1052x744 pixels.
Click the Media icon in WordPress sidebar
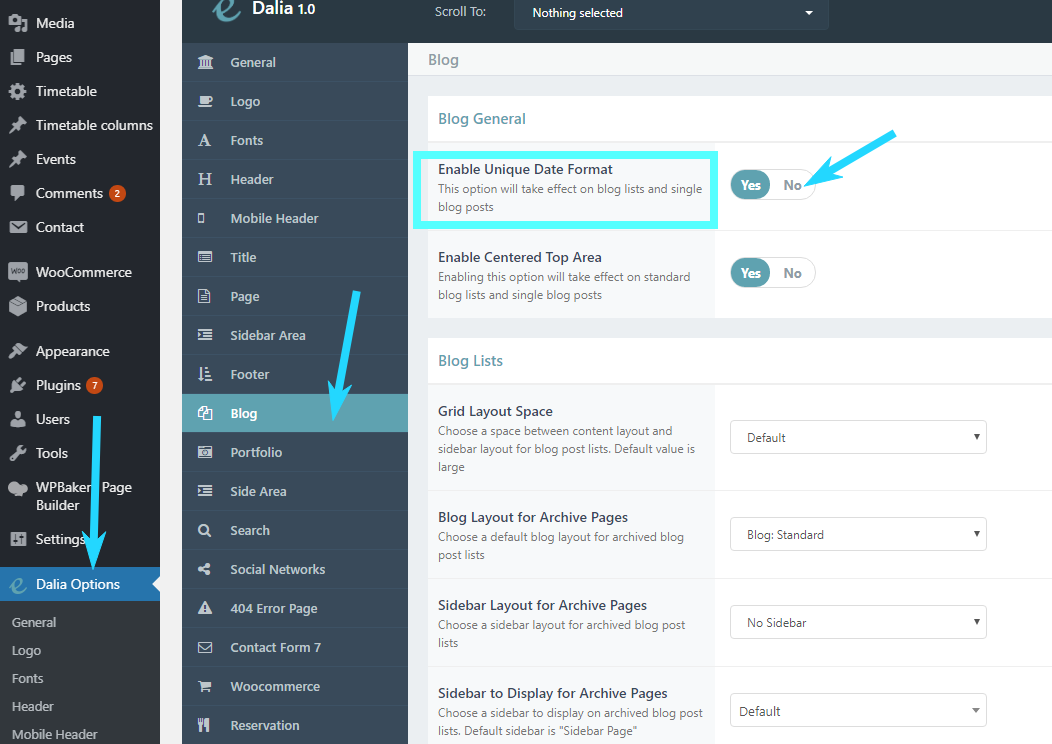[x=18, y=23]
